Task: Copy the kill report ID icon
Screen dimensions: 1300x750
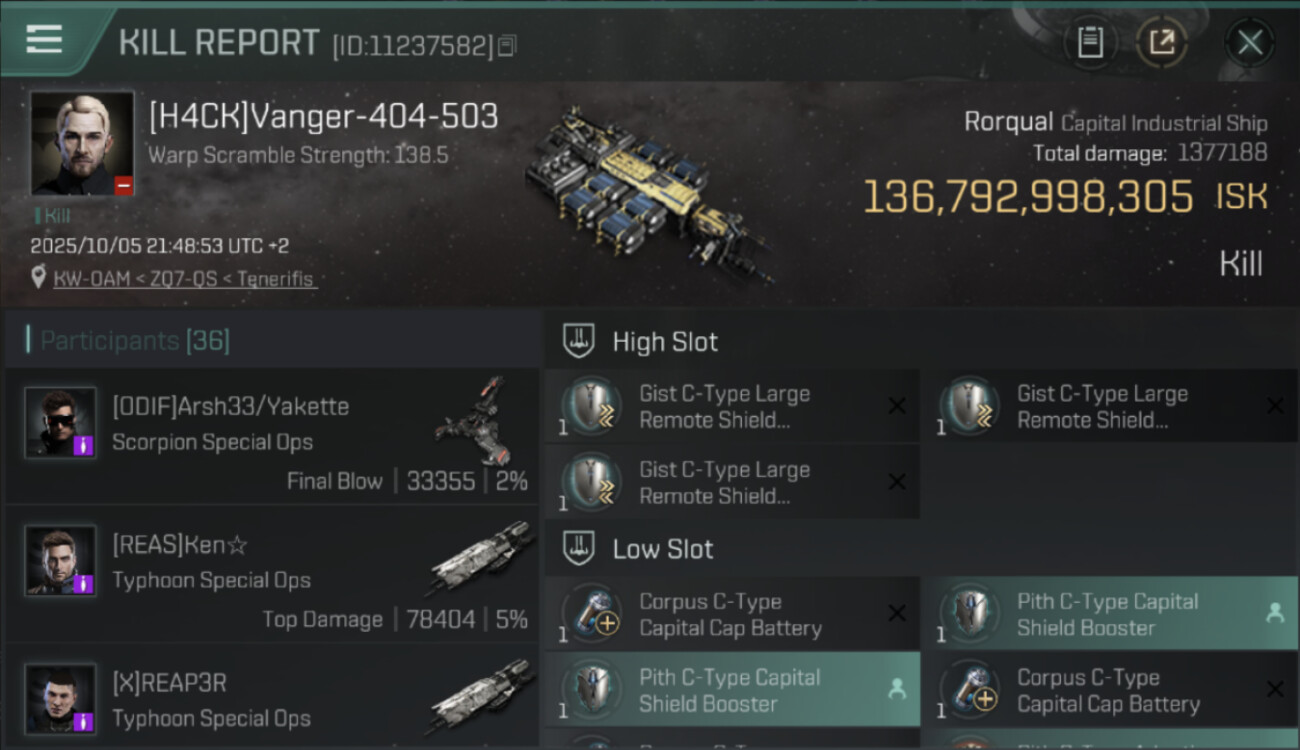Action: pyautogui.click(x=508, y=46)
